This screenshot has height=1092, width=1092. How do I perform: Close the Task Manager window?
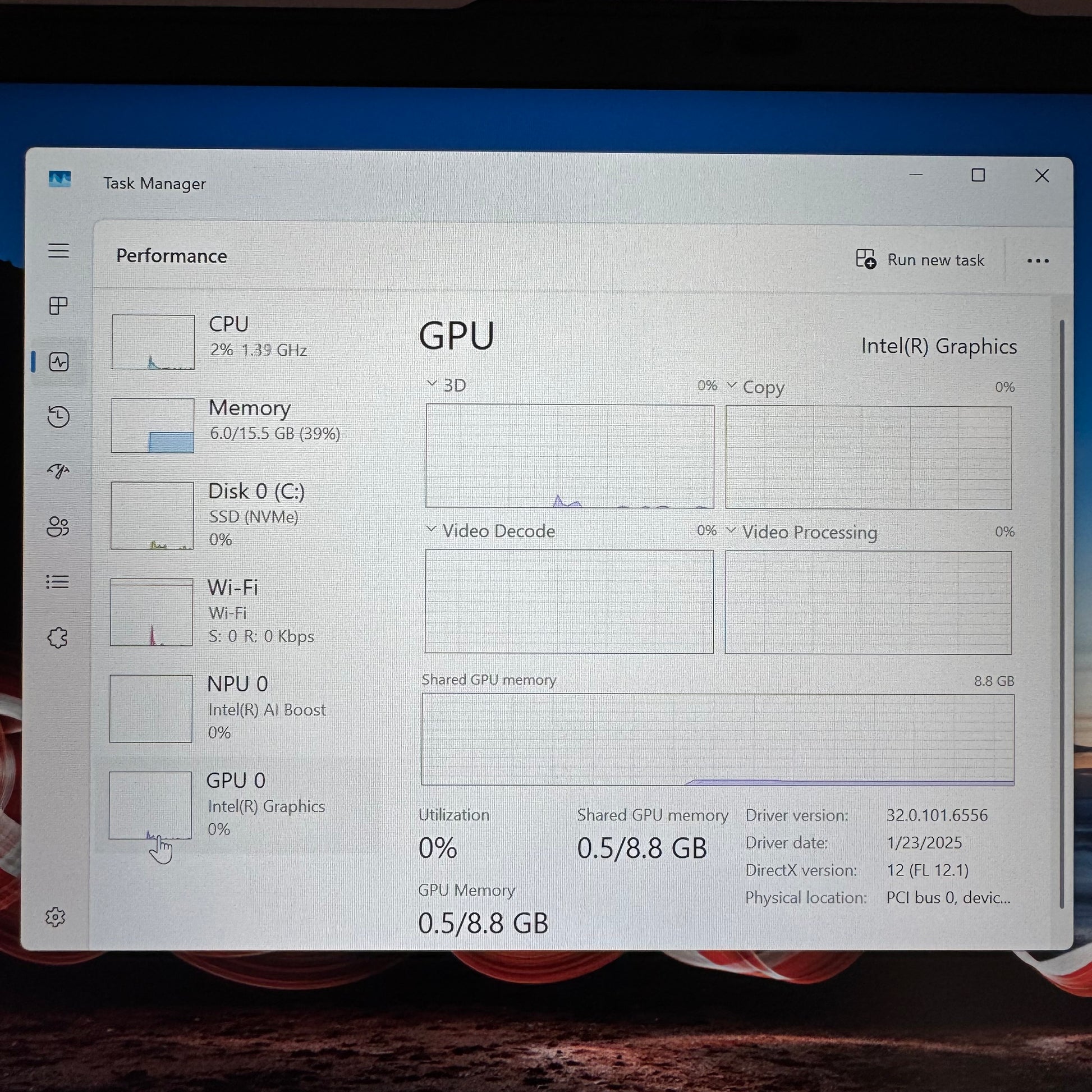tap(1041, 176)
